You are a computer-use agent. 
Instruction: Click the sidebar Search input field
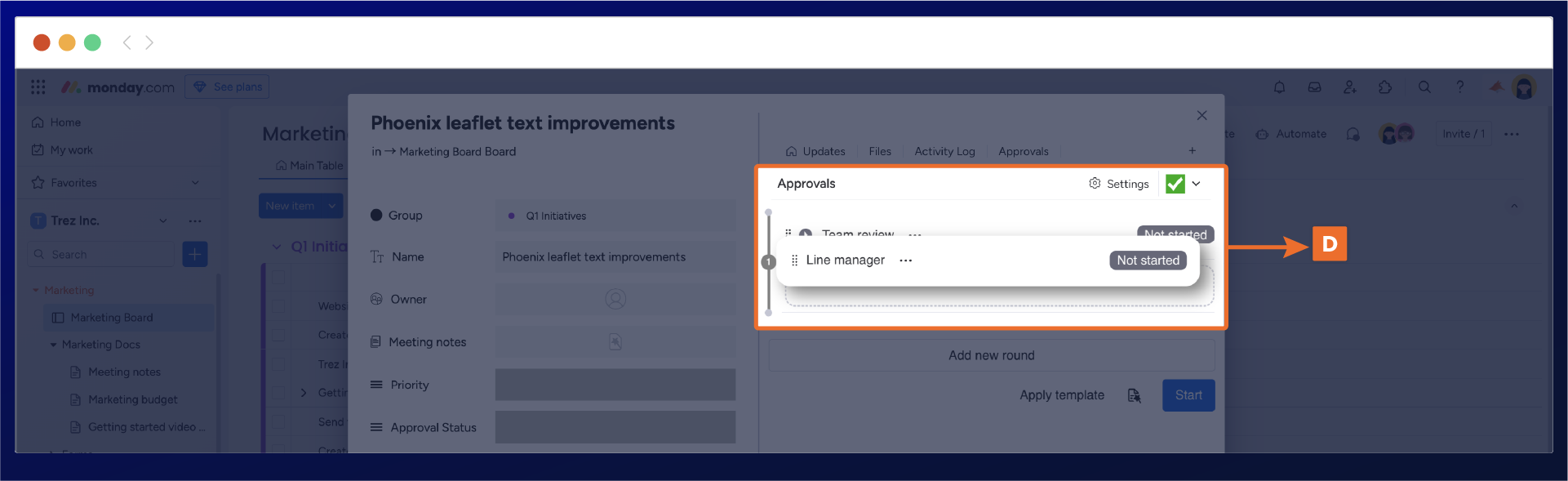pyautogui.click(x=102, y=255)
